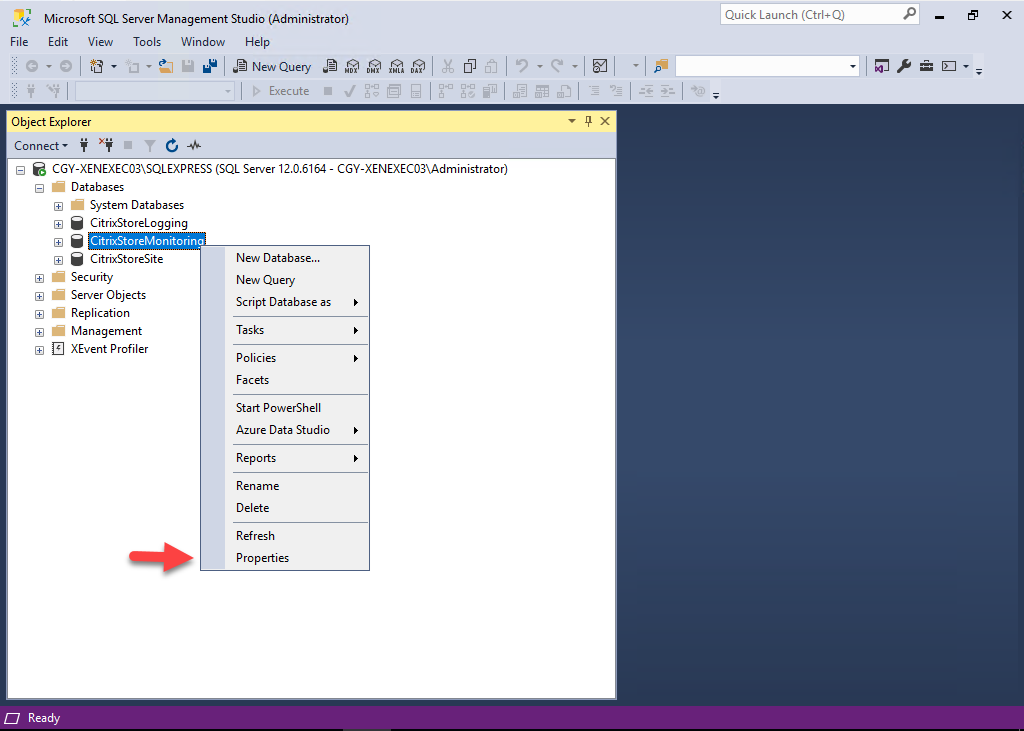This screenshot has width=1024, height=731.
Task: Expand the Replication folder
Action: (39, 314)
